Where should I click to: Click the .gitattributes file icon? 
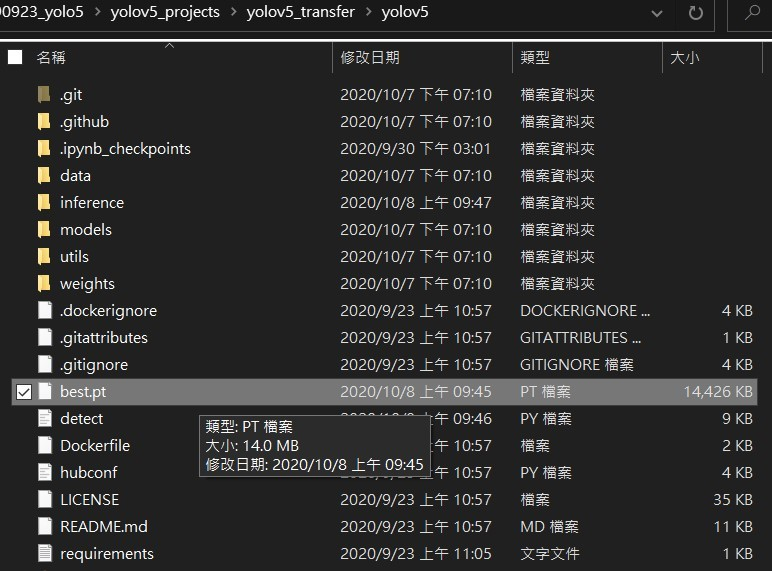click(45, 337)
